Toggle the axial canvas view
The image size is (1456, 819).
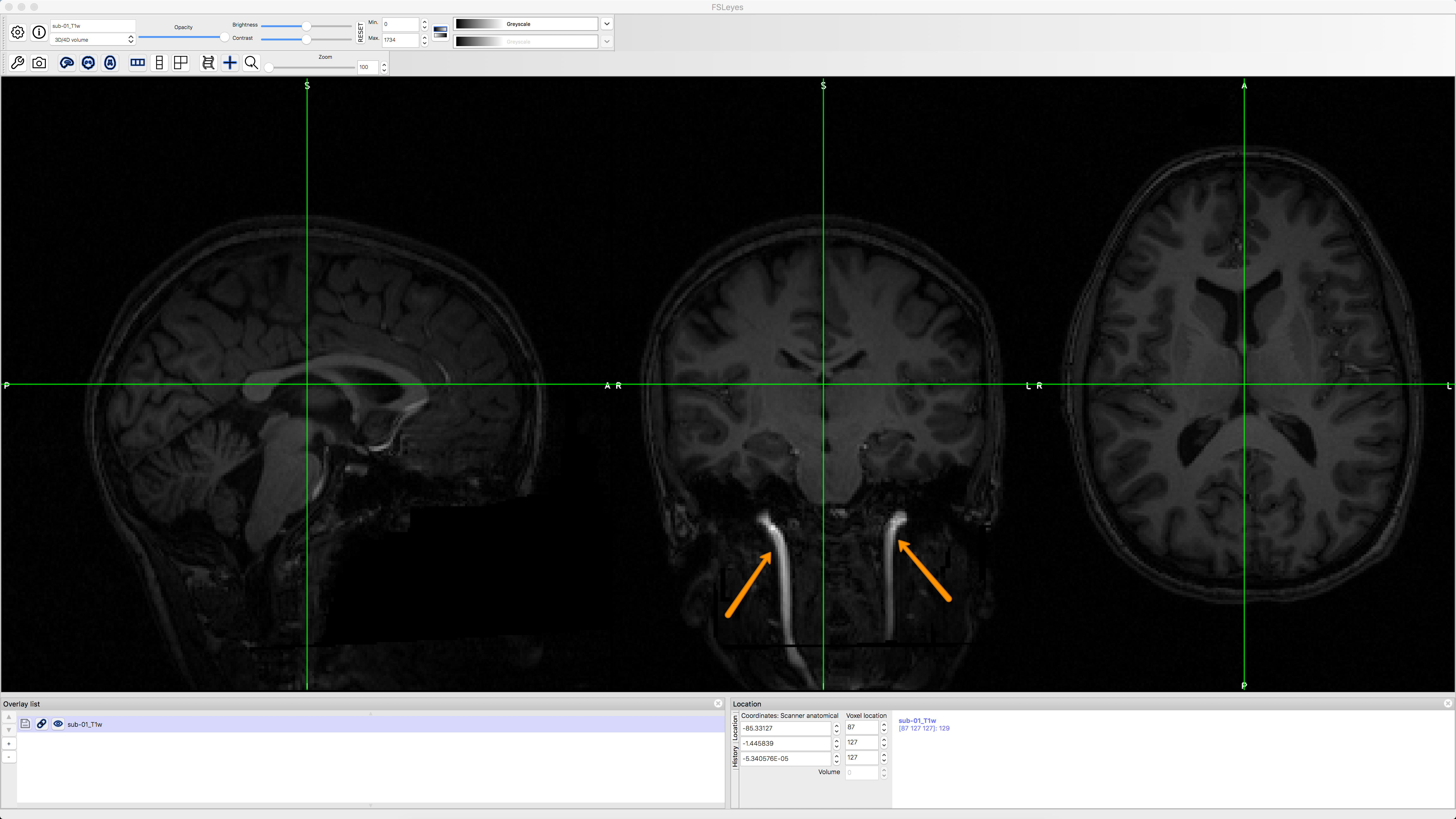click(x=110, y=63)
